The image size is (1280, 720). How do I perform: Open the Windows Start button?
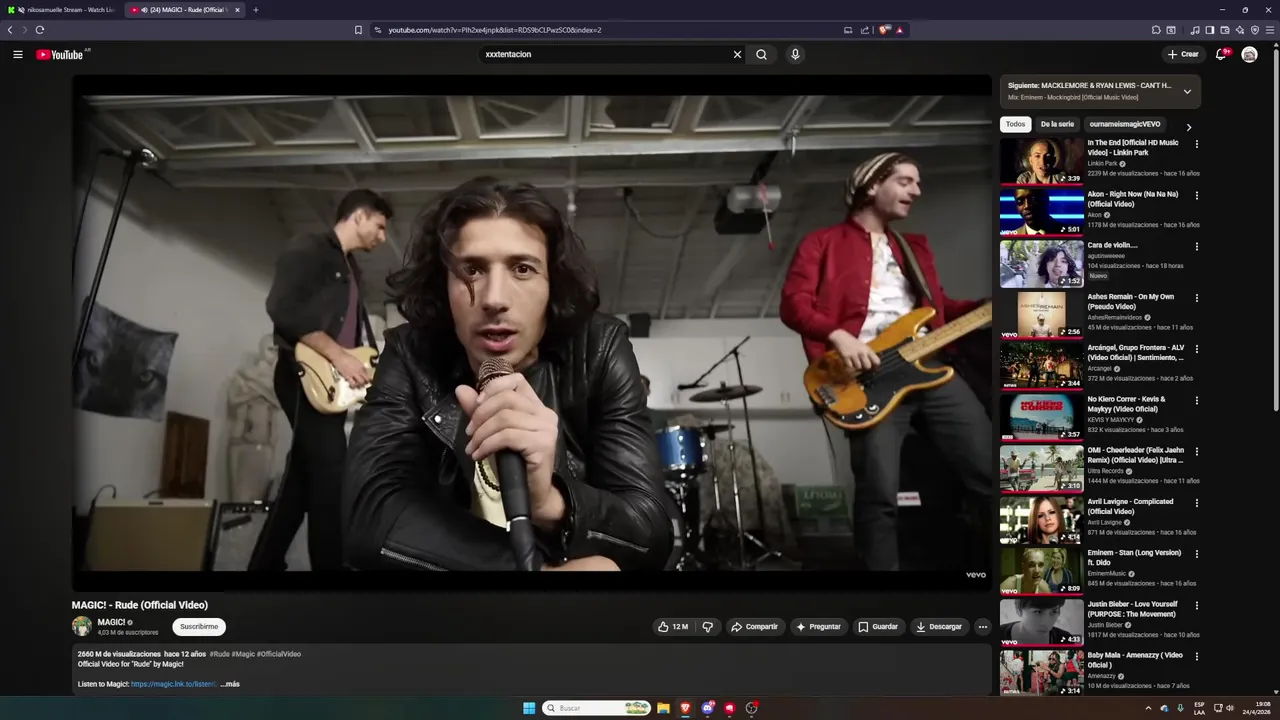pos(529,708)
